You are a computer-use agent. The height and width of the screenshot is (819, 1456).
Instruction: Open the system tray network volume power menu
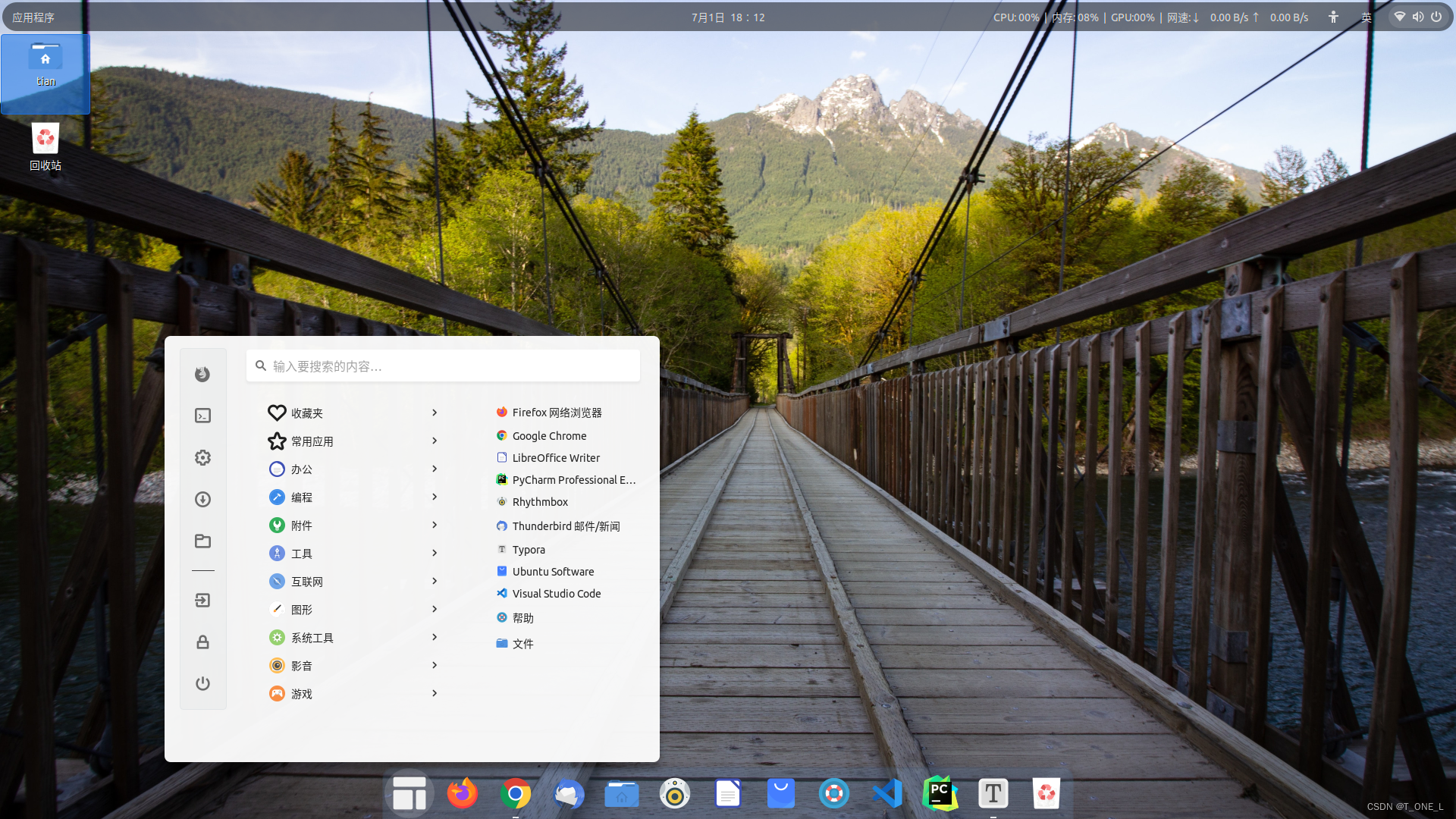1418,17
